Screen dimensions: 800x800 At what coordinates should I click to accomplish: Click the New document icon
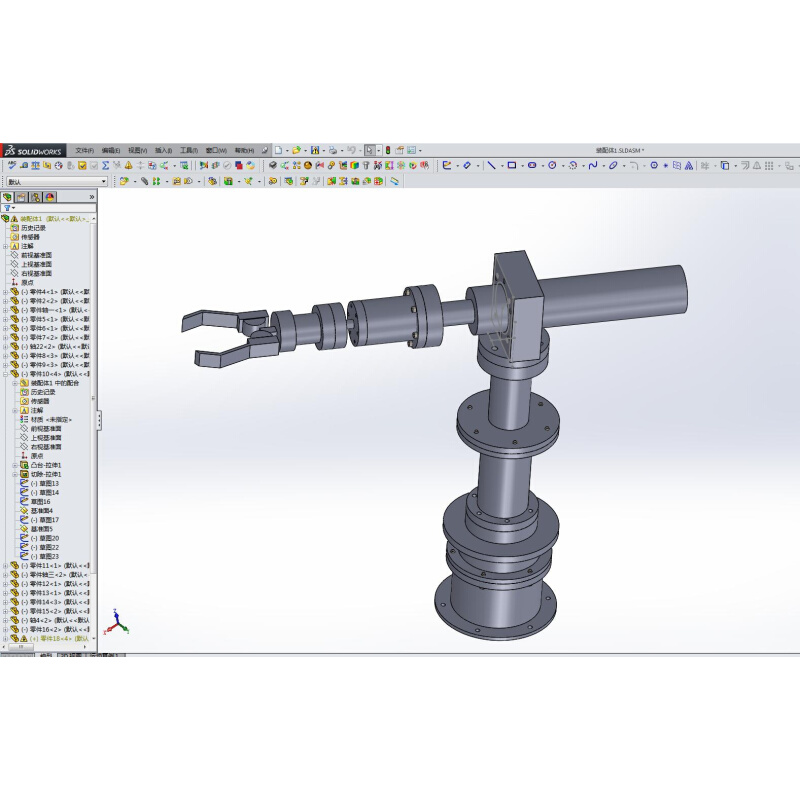coord(279,150)
